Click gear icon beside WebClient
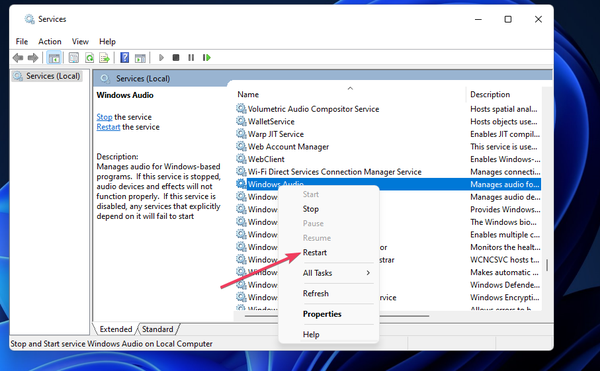This screenshot has height=371, width=600. click(241, 159)
